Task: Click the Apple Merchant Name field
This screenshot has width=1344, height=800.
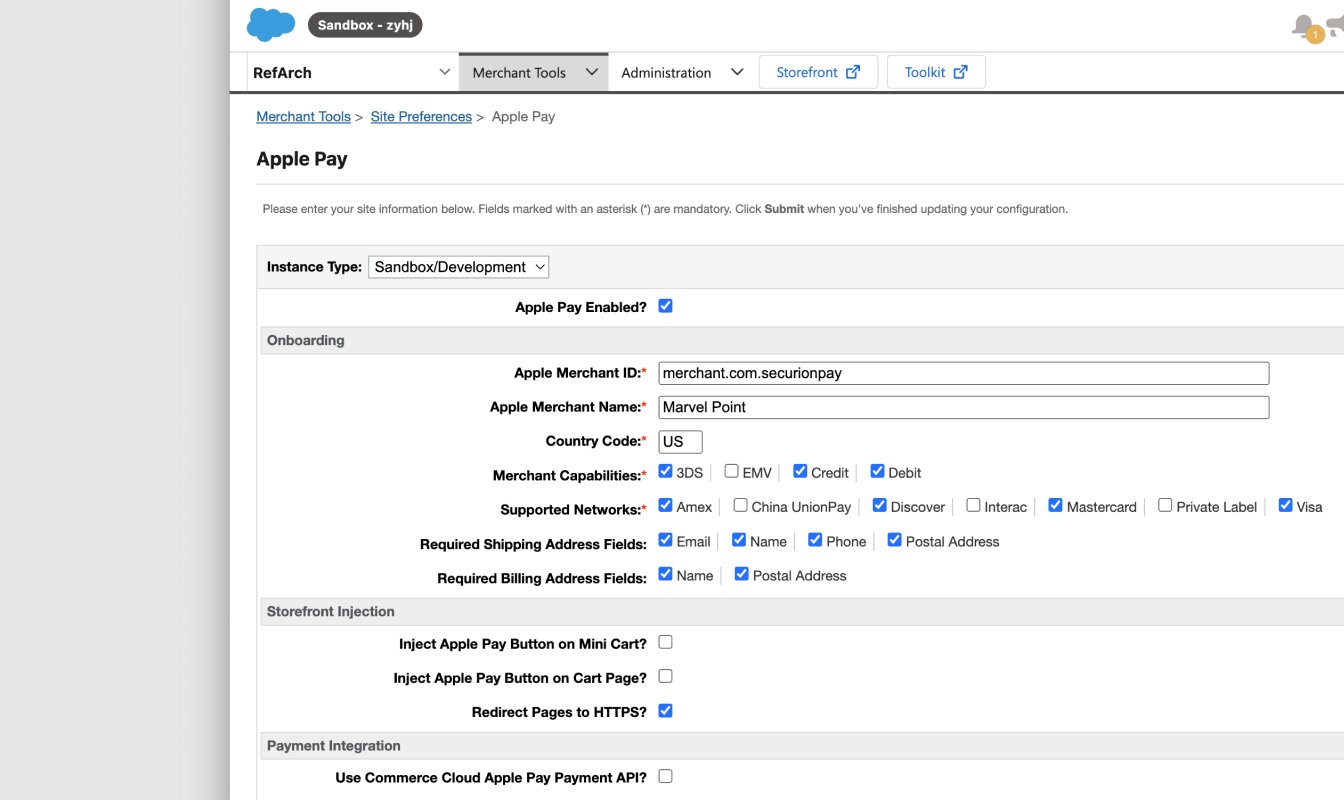Action: [x=964, y=407]
